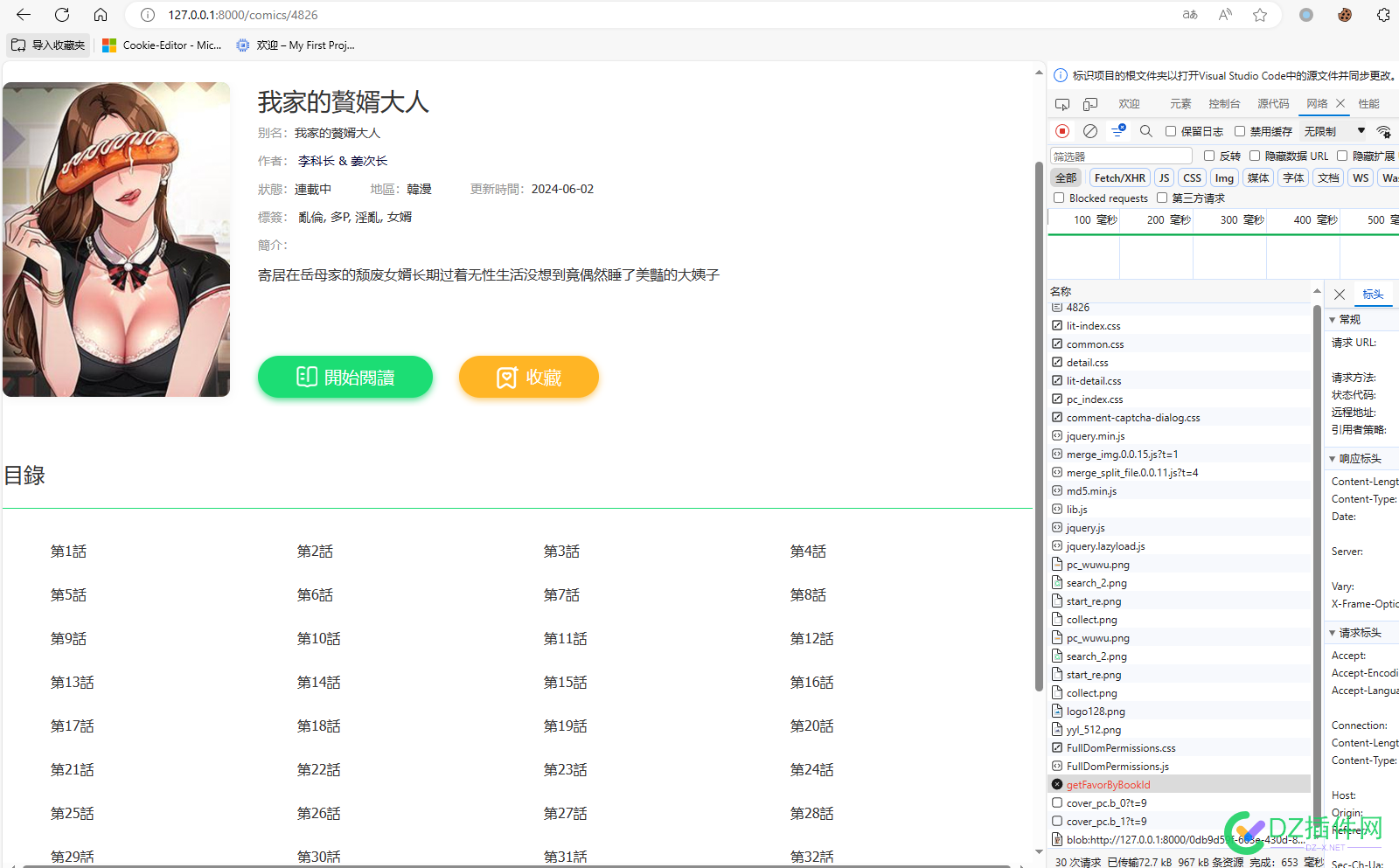Image resolution: width=1399 pixels, height=868 pixels.
Task: Click the info icon in DevTools banner
Action: pyautogui.click(x=1061, y=75)
